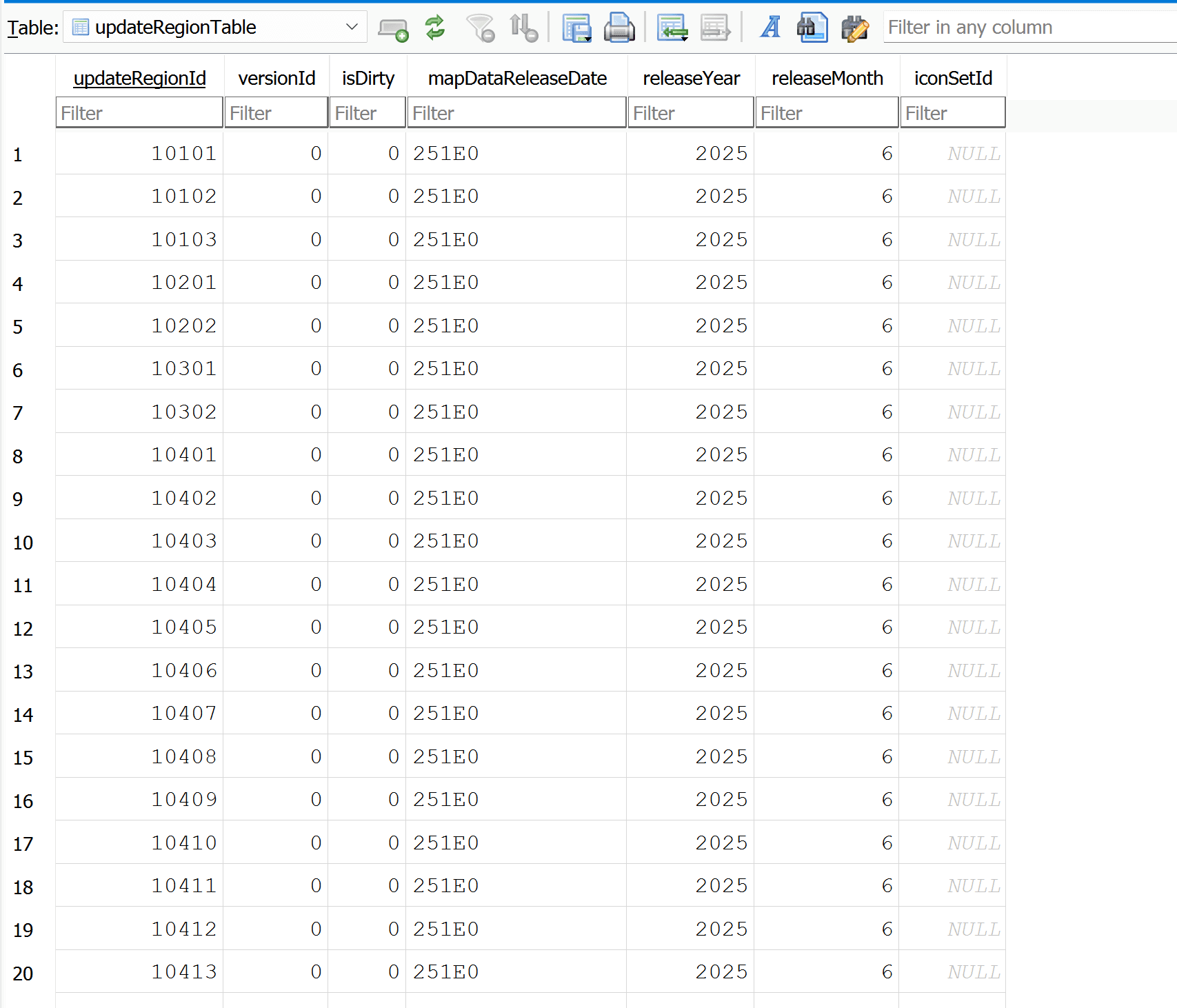
Task: Open find and replace pencil icon
Action: [855, 28]
